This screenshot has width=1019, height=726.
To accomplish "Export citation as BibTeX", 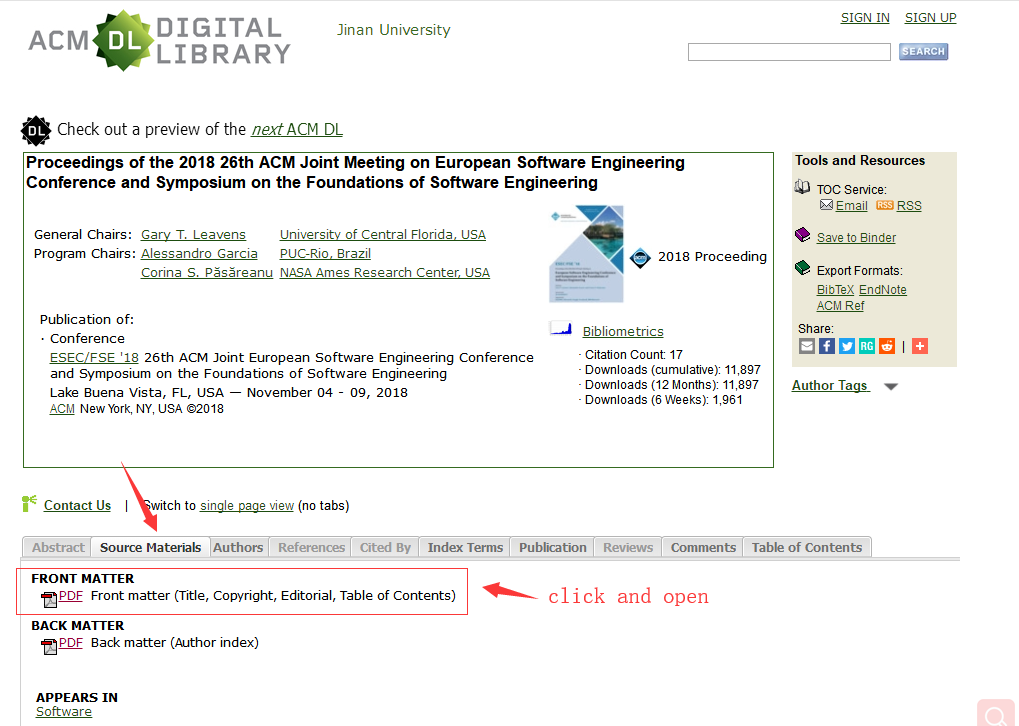I will 835,290.
